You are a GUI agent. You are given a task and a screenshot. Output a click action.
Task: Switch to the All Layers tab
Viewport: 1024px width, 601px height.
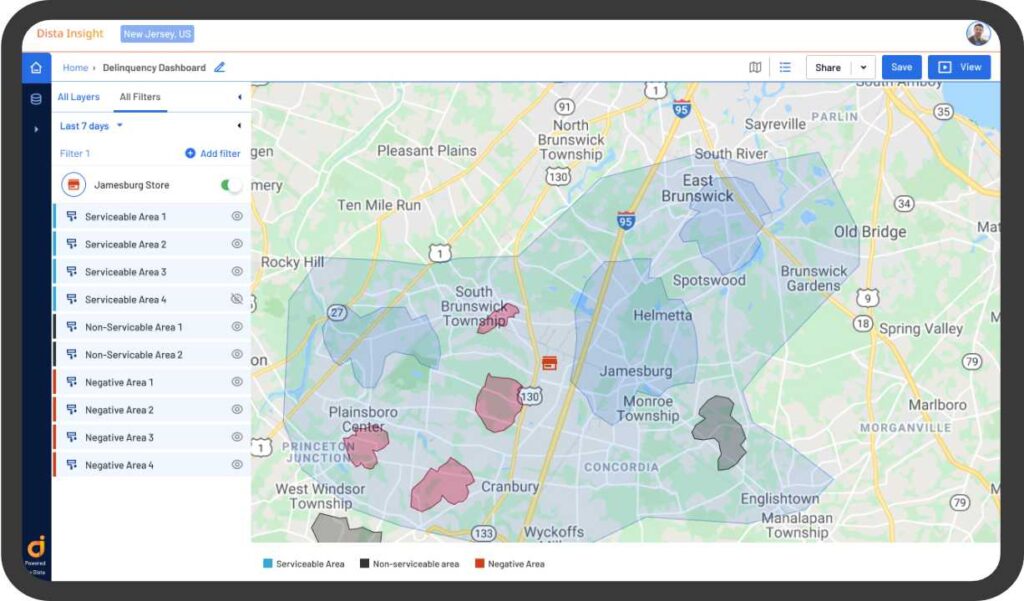coord(78,97)
